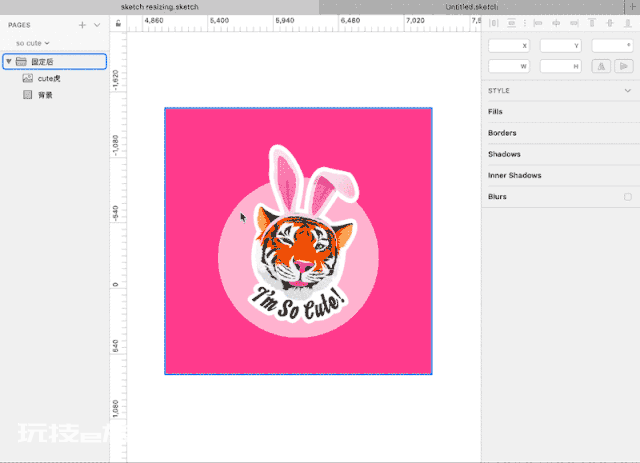Toggle the ruler lock icon
Screen dimensions: 640x463
click(118, 23)
